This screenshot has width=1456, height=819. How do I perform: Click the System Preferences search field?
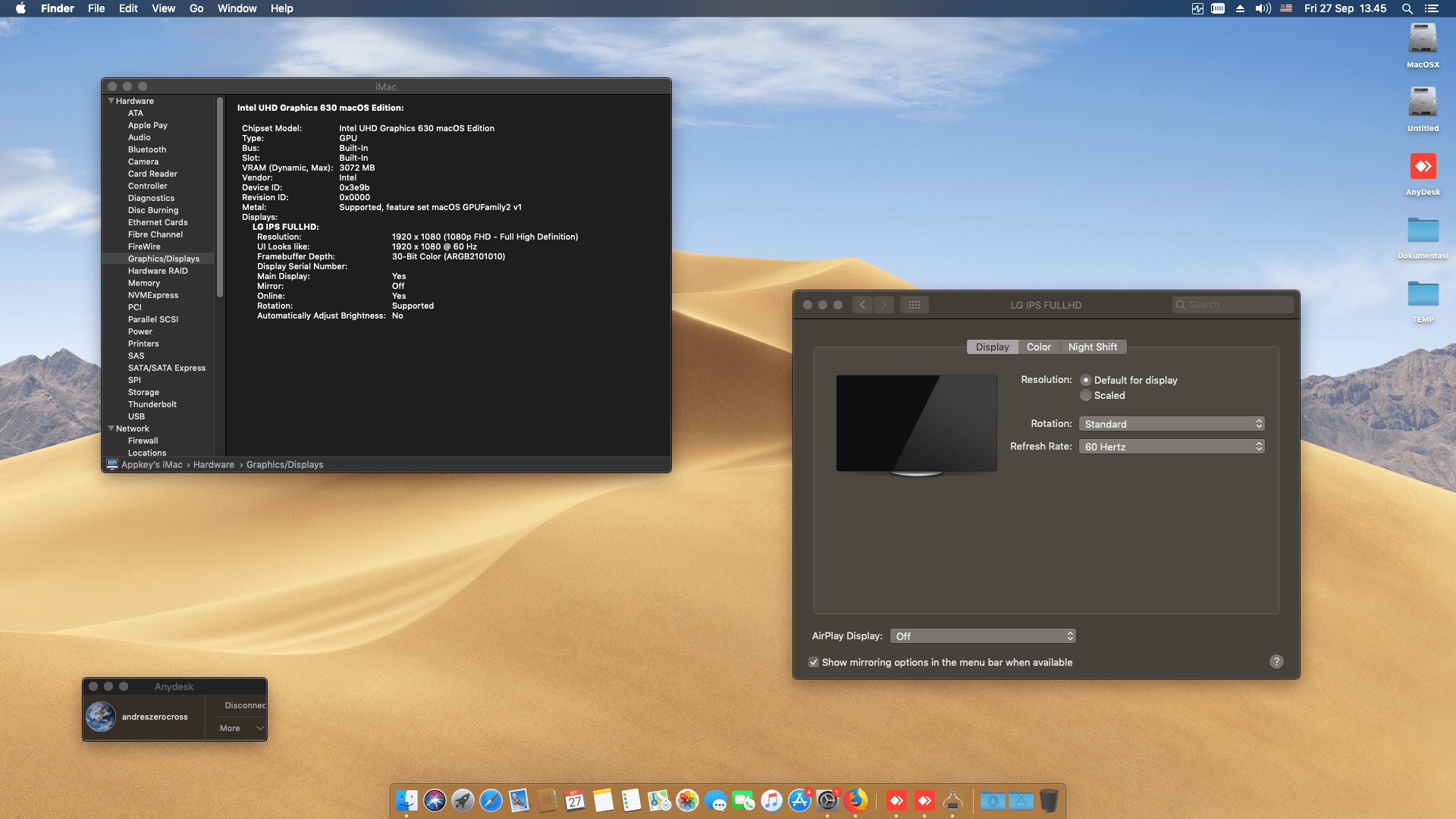(x=1233, y=305)
